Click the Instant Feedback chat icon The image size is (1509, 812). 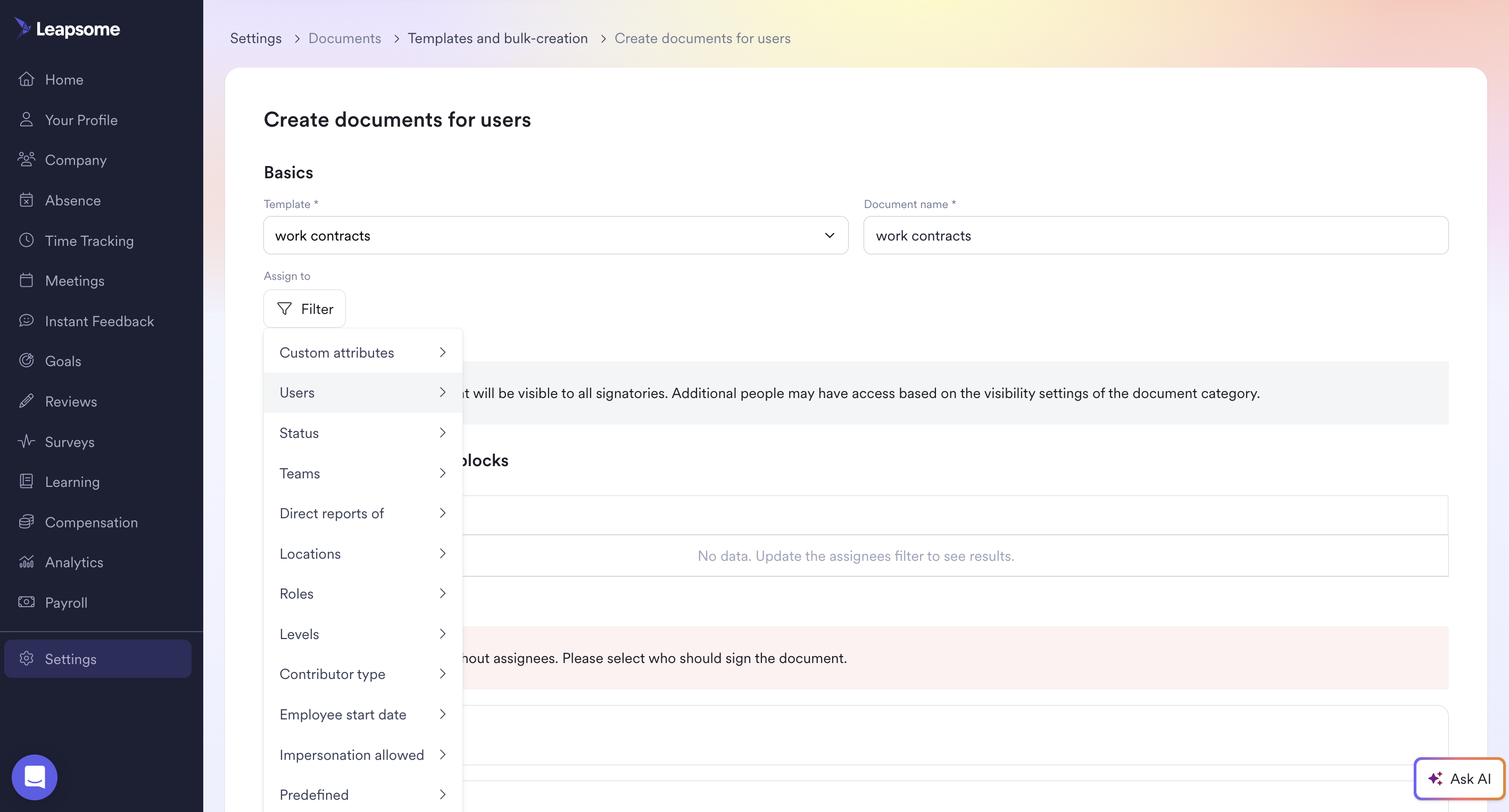(27, 320)
